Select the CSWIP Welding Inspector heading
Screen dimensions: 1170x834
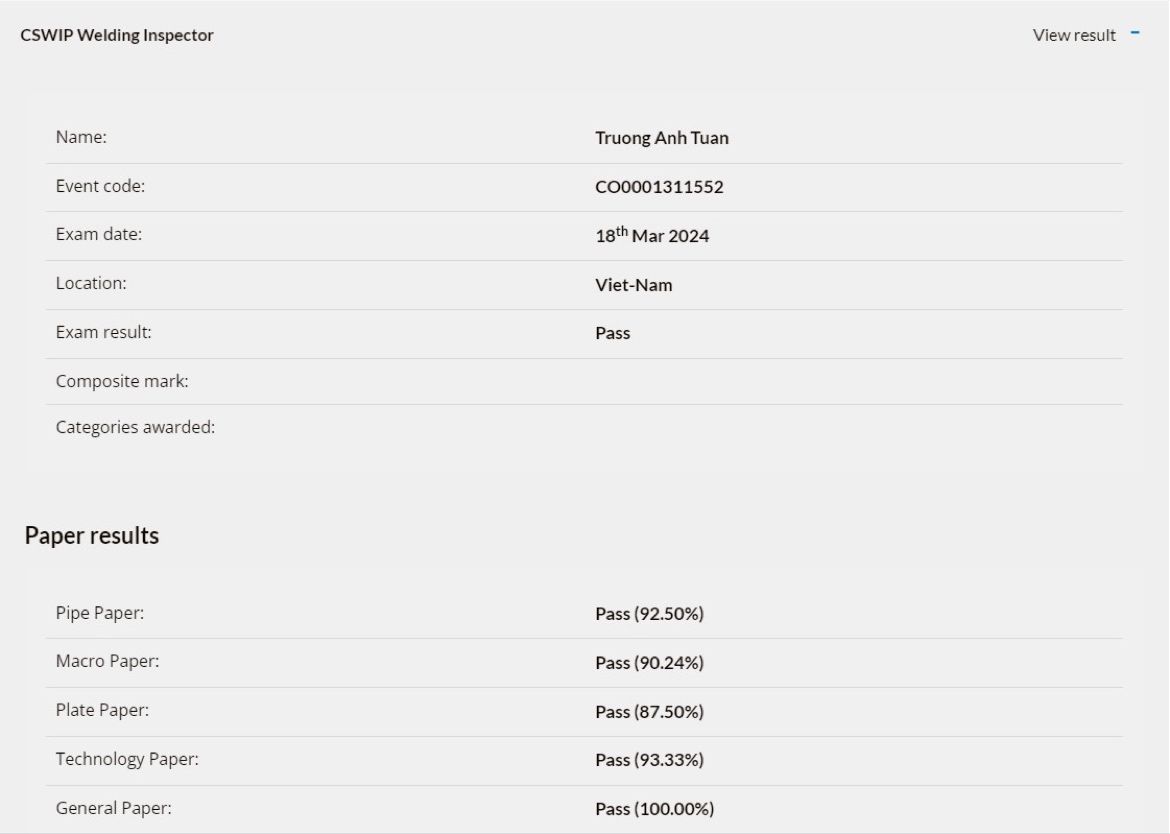tap(117, 35)
